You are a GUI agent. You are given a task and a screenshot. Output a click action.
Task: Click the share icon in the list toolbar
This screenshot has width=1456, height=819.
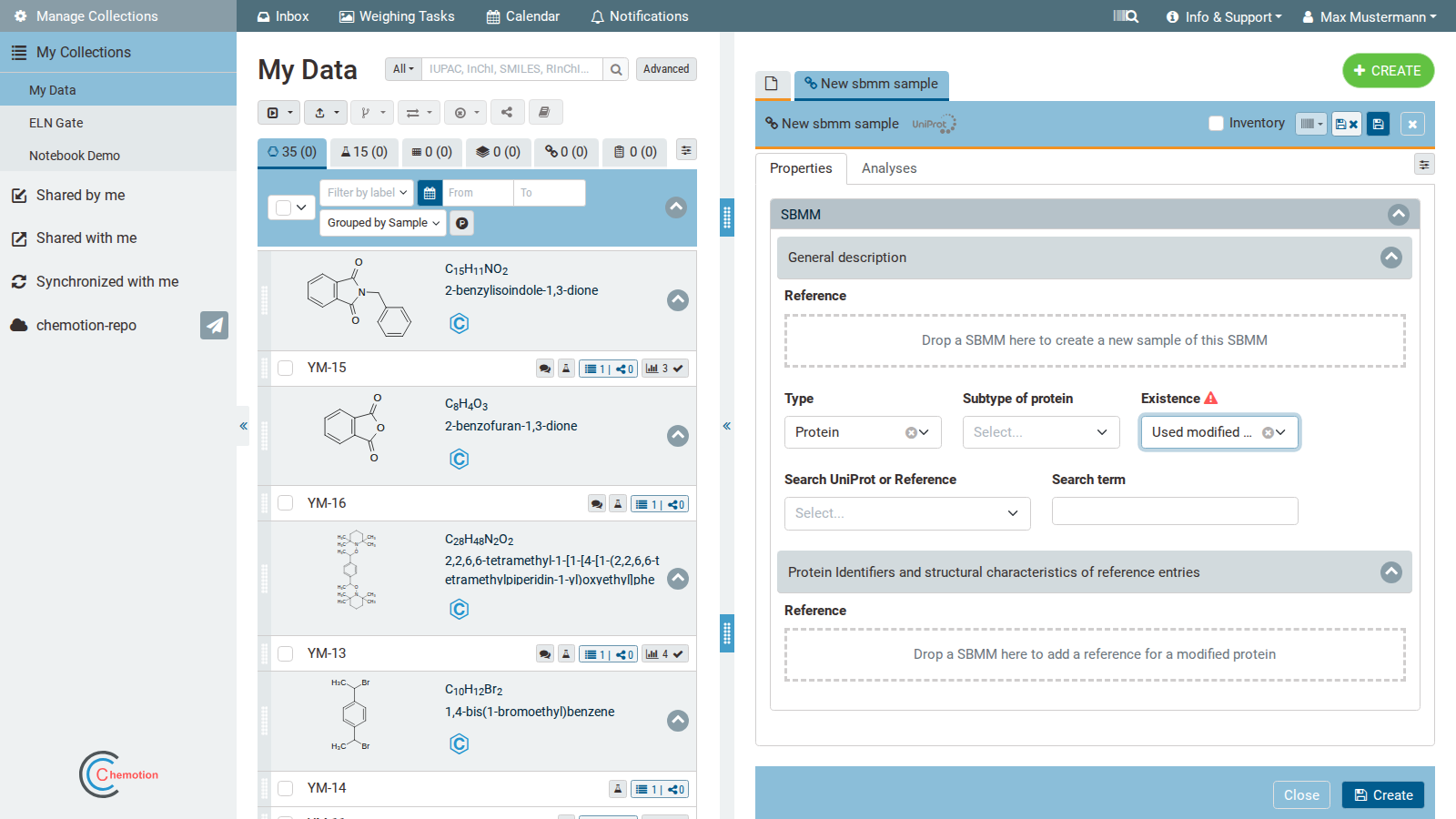click(507, 113)
